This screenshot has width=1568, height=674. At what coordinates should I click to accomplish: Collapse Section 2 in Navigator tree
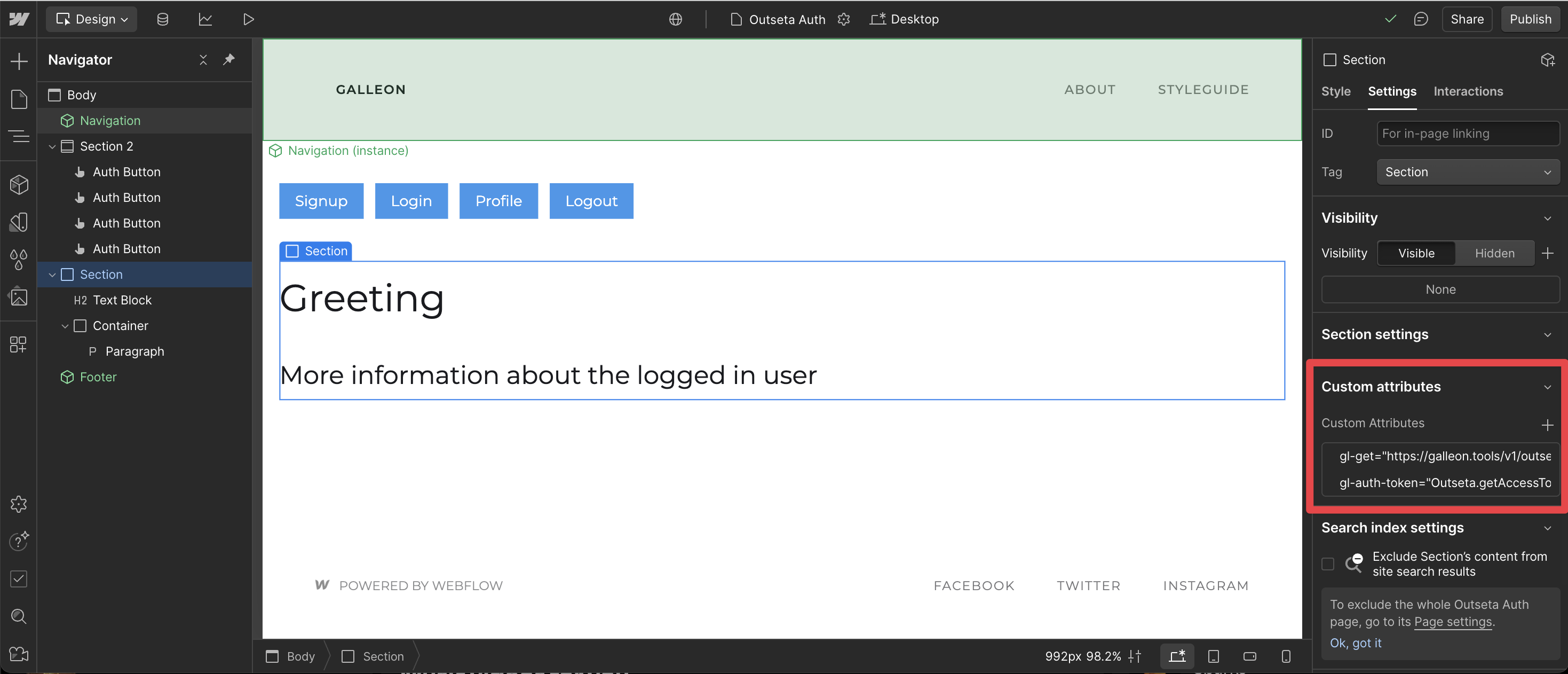[x=52, y=147]
